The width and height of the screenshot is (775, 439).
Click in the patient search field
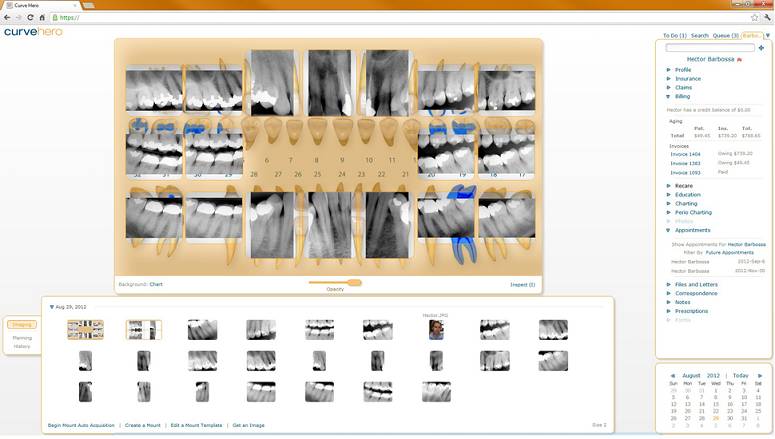coord(710,48)
